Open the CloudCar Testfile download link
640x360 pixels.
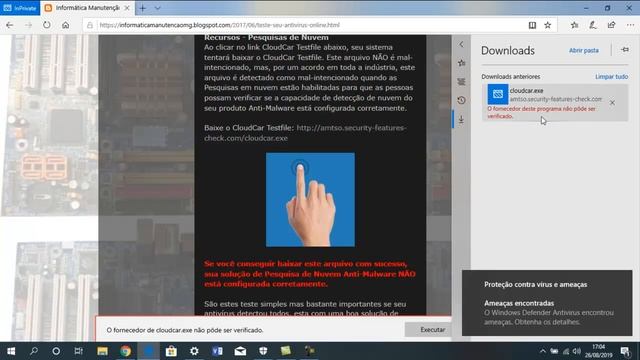point(305,133)
